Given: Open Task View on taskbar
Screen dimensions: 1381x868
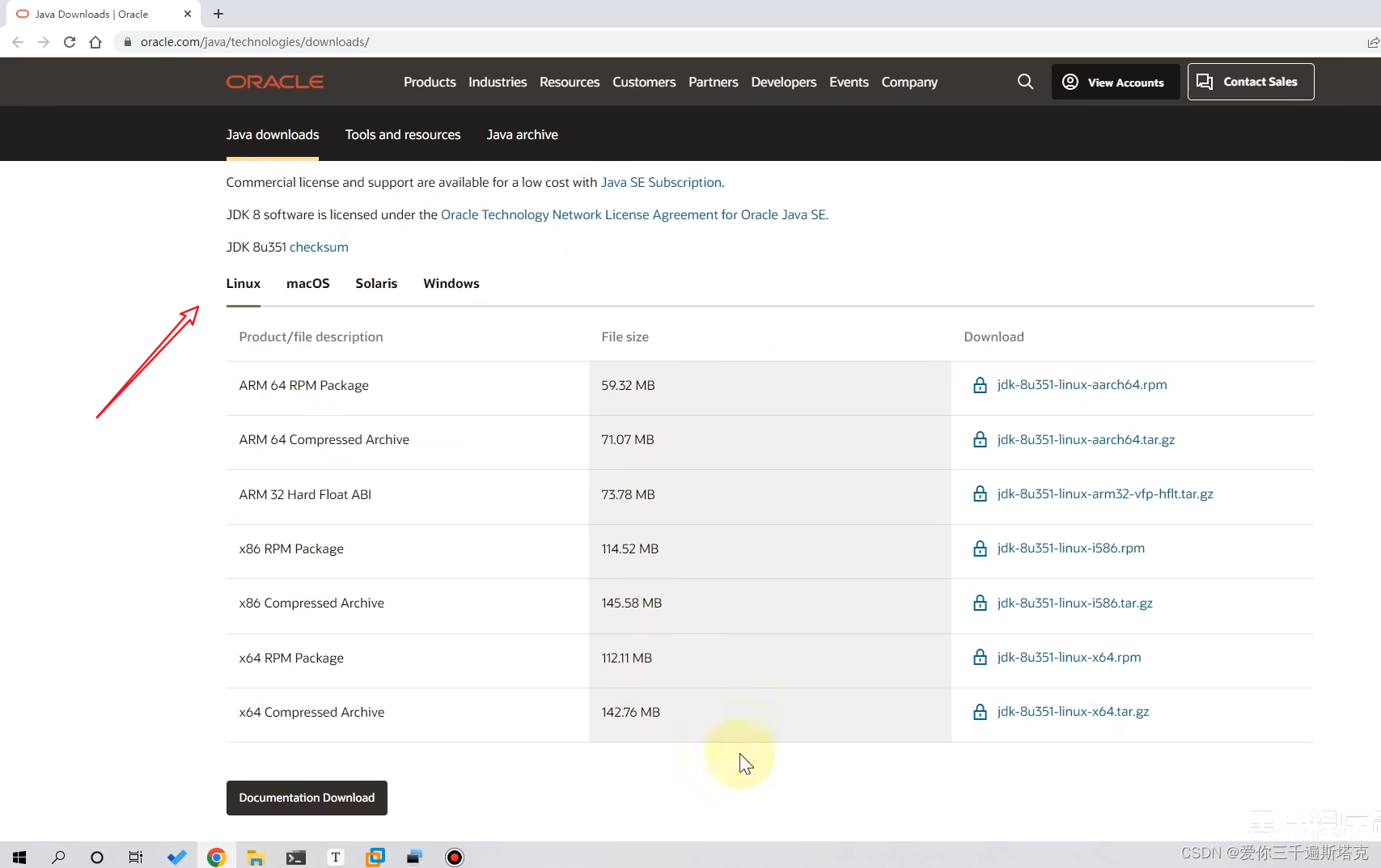Looking at the screenshot, I should tap(136, 857).
